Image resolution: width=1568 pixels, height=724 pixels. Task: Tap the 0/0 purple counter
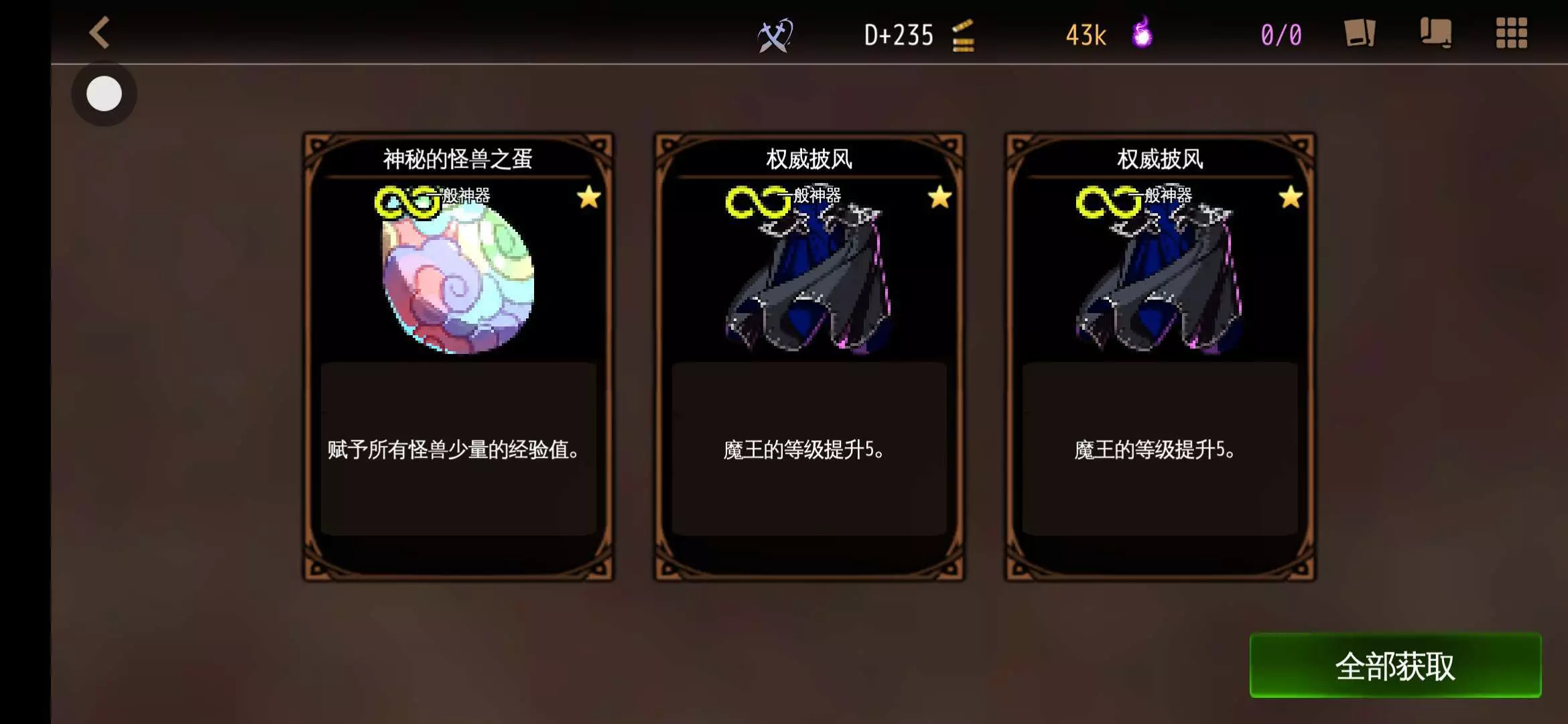point(1281,35)
